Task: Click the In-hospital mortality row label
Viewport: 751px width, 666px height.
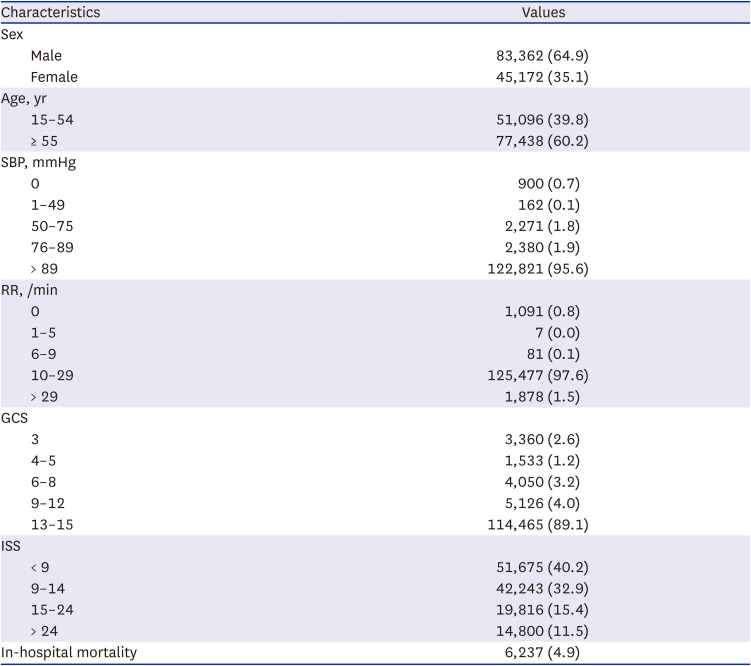Action: tap(69, 652)
